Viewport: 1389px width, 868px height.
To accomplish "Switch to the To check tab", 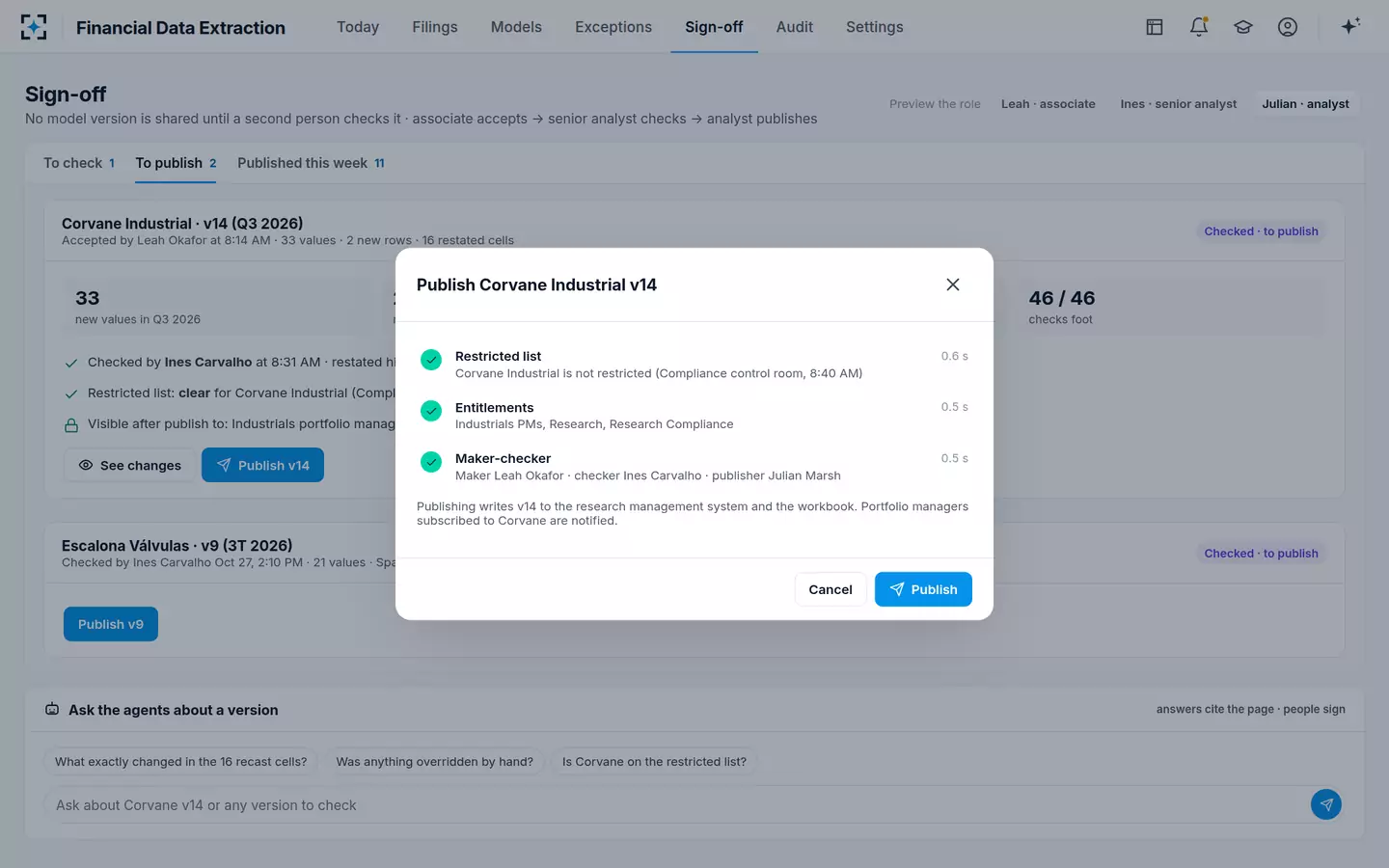I will coord(79,163).
